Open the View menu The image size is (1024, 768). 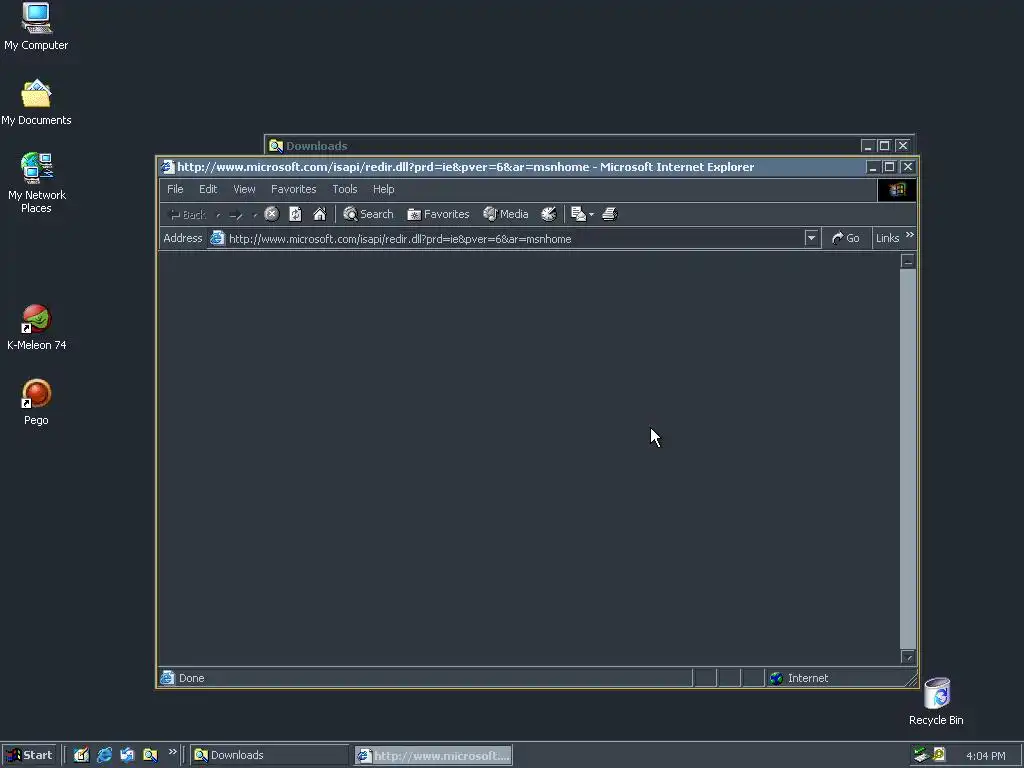[x=244, y=189]
